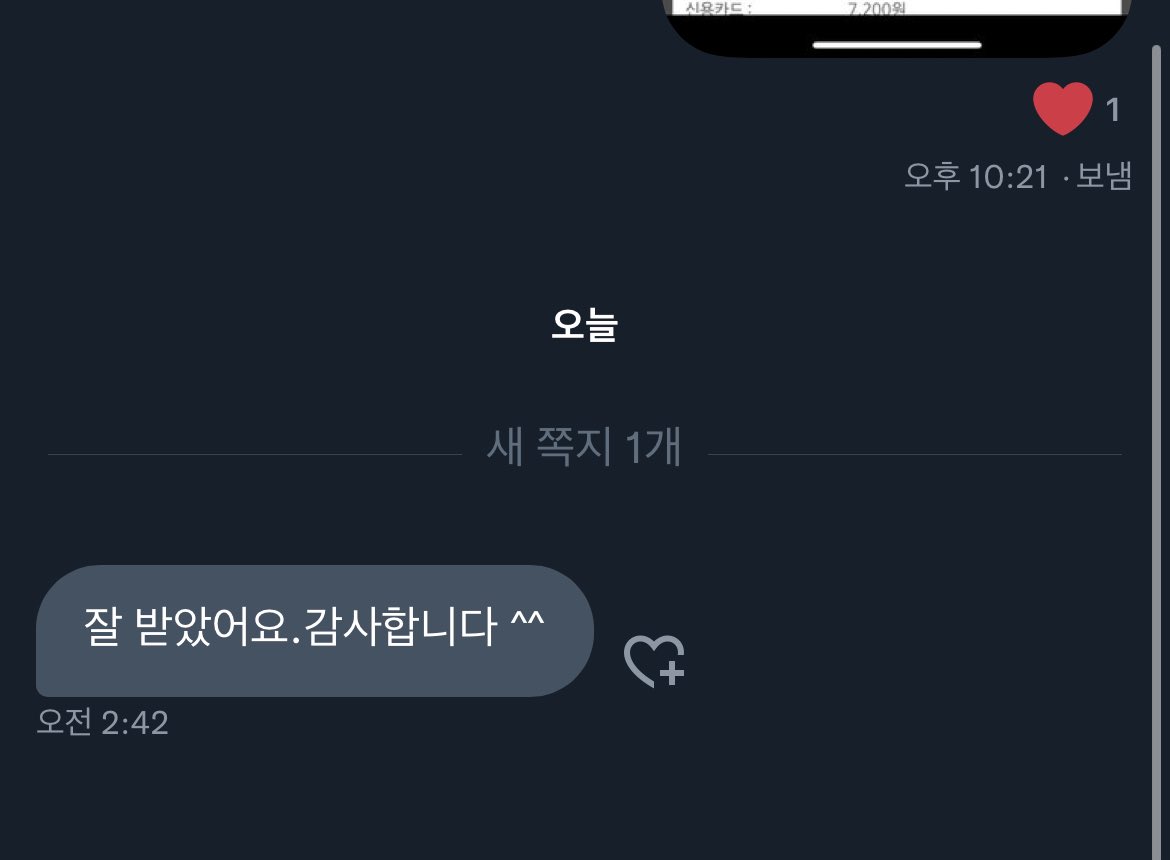The height and width of the screenshot is (860, 1170).
Task: Open the sent image attachment at the top
Action: point(897,28)
